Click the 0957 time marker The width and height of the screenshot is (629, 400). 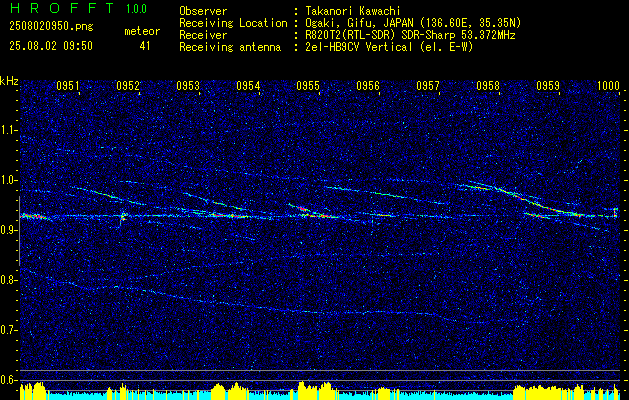(428, 85)
